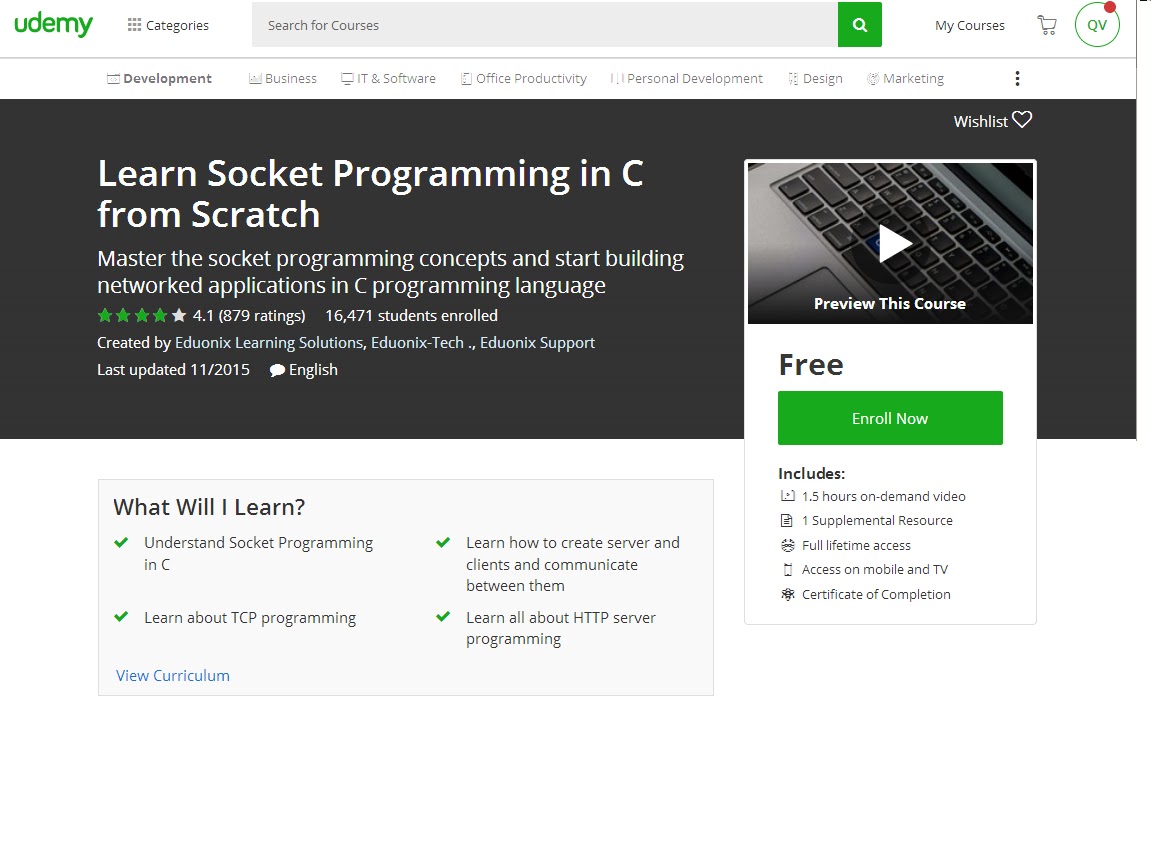
Task: Open the QV profile avatar
Action: point(1097,25)
